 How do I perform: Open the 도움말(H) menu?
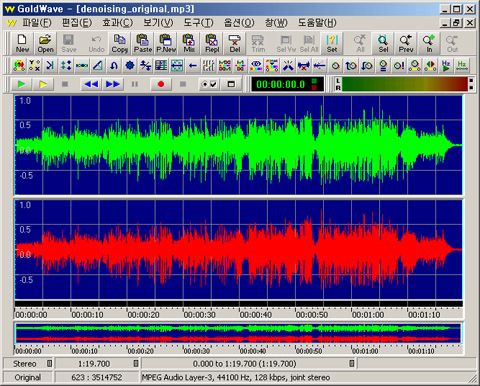pos(317,23)
